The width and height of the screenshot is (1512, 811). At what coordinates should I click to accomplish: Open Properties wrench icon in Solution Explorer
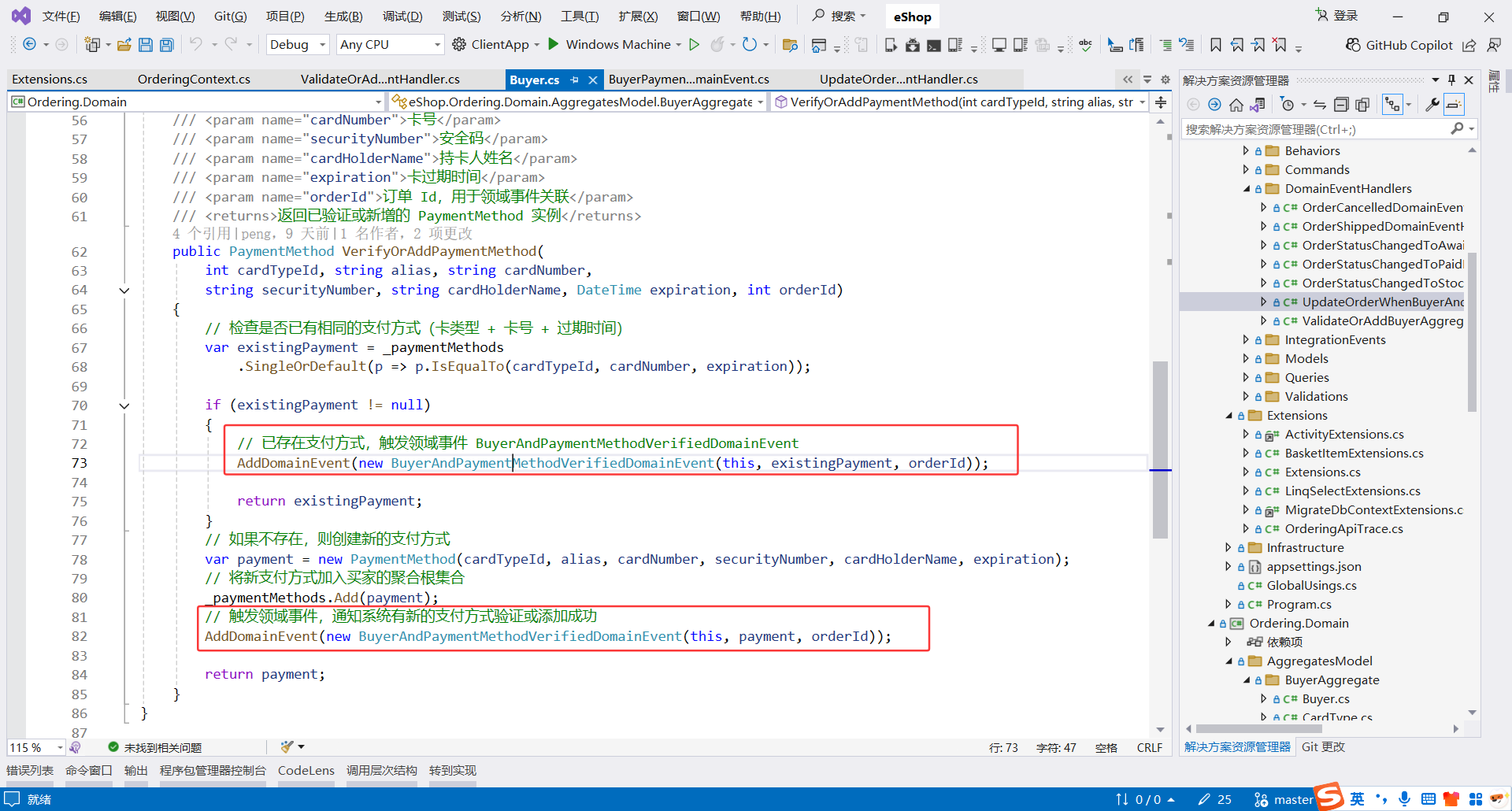1432,105
